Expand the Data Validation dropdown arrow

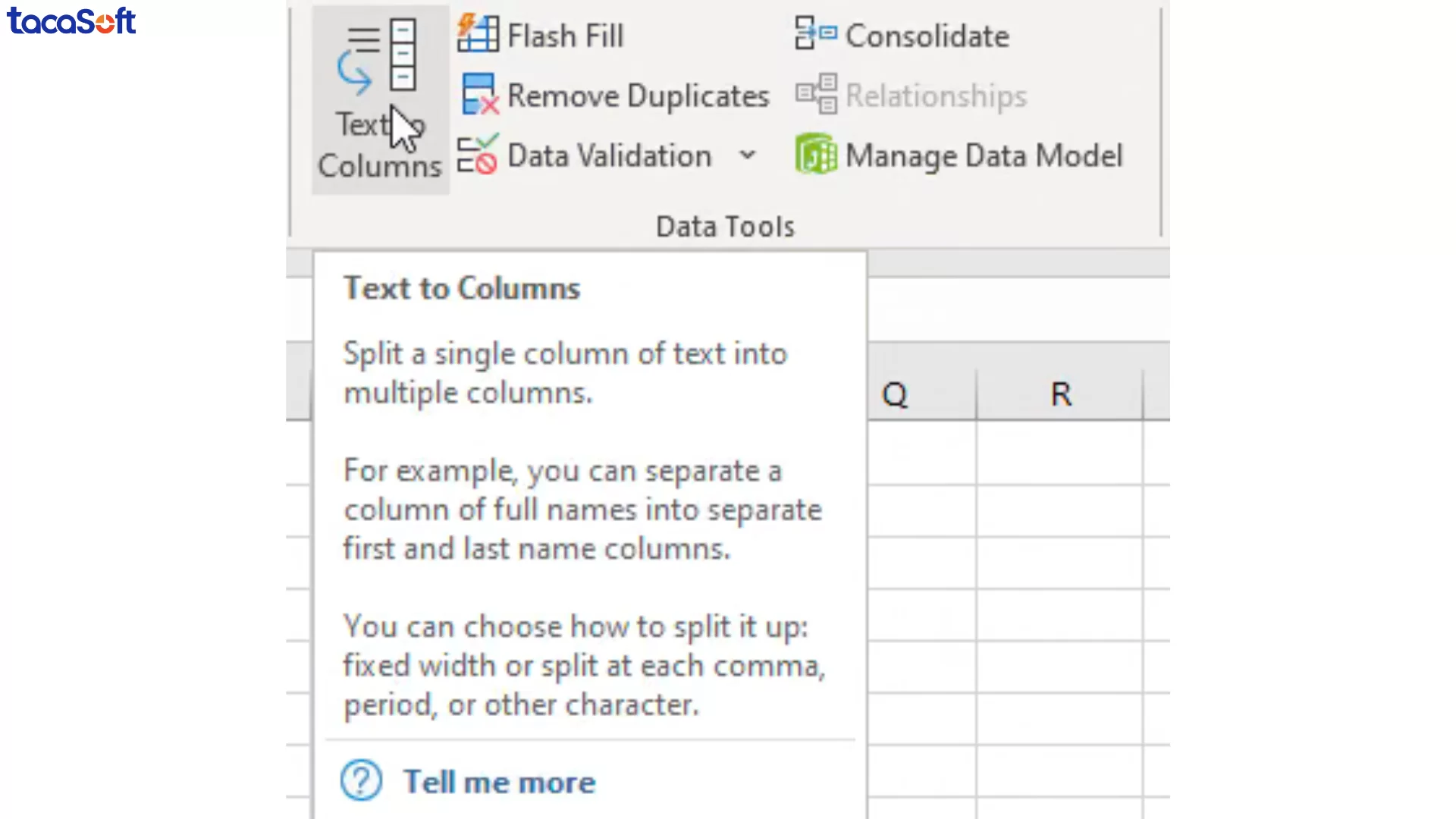748,155
